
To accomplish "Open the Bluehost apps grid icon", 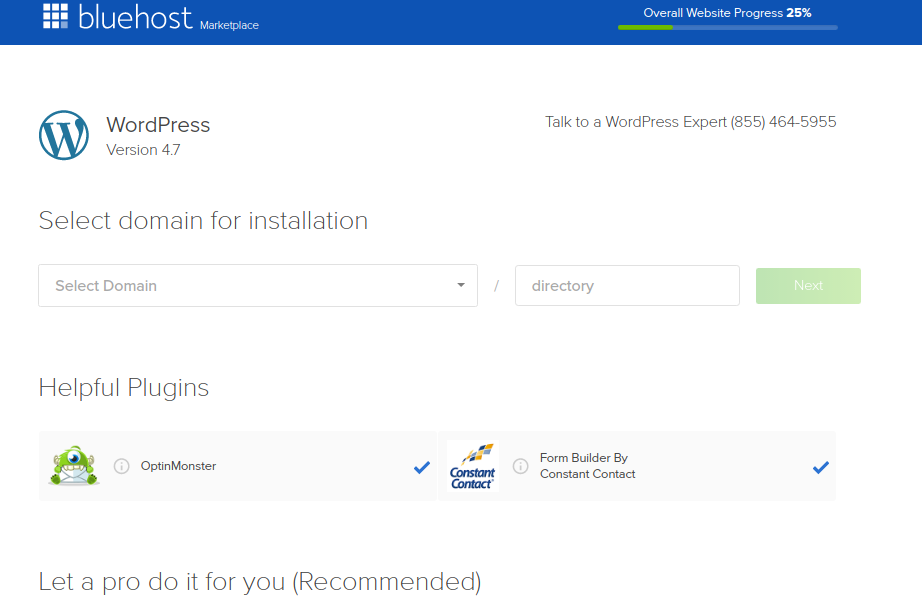I will 55,16.
